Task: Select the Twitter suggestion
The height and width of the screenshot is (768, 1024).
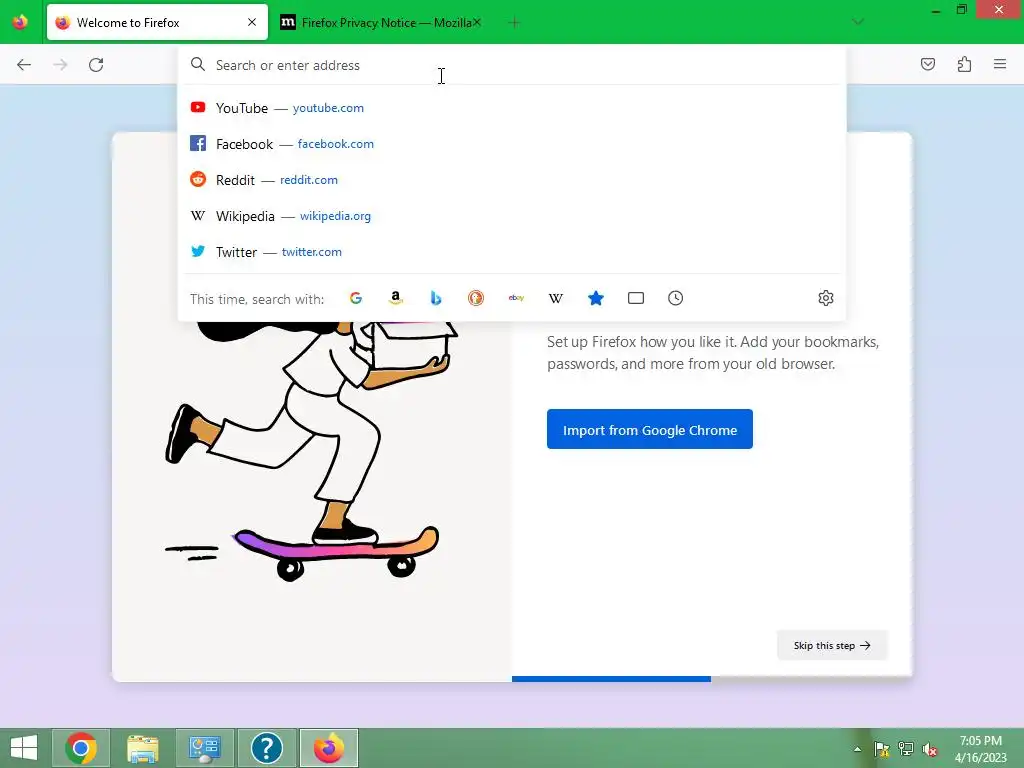Action: 511,251
